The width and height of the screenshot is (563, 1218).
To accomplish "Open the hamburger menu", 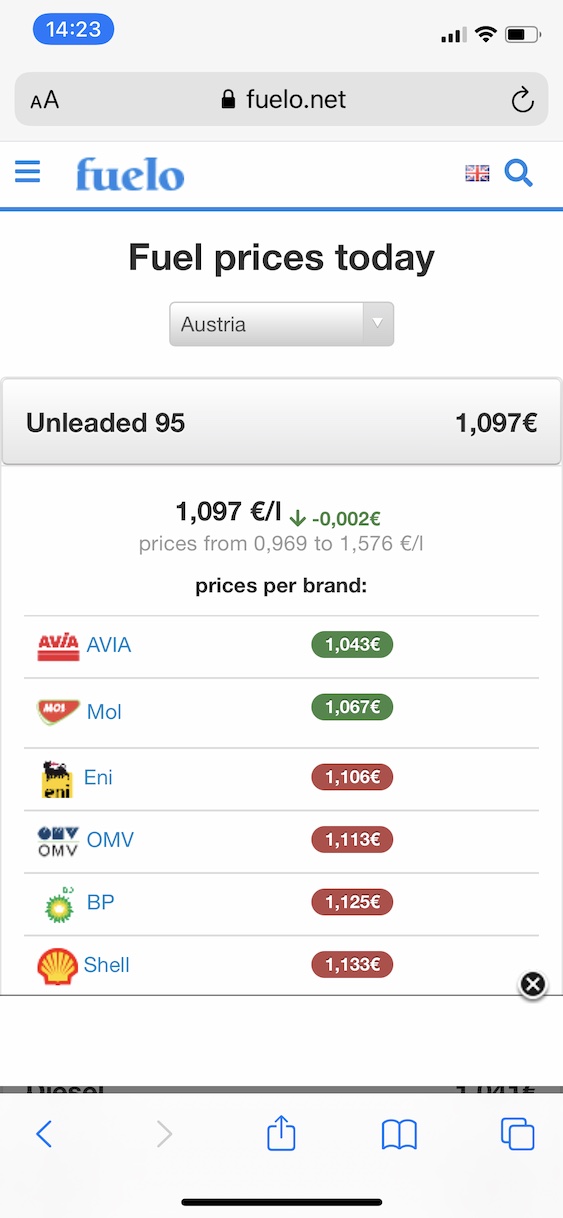I will (28, 173).
